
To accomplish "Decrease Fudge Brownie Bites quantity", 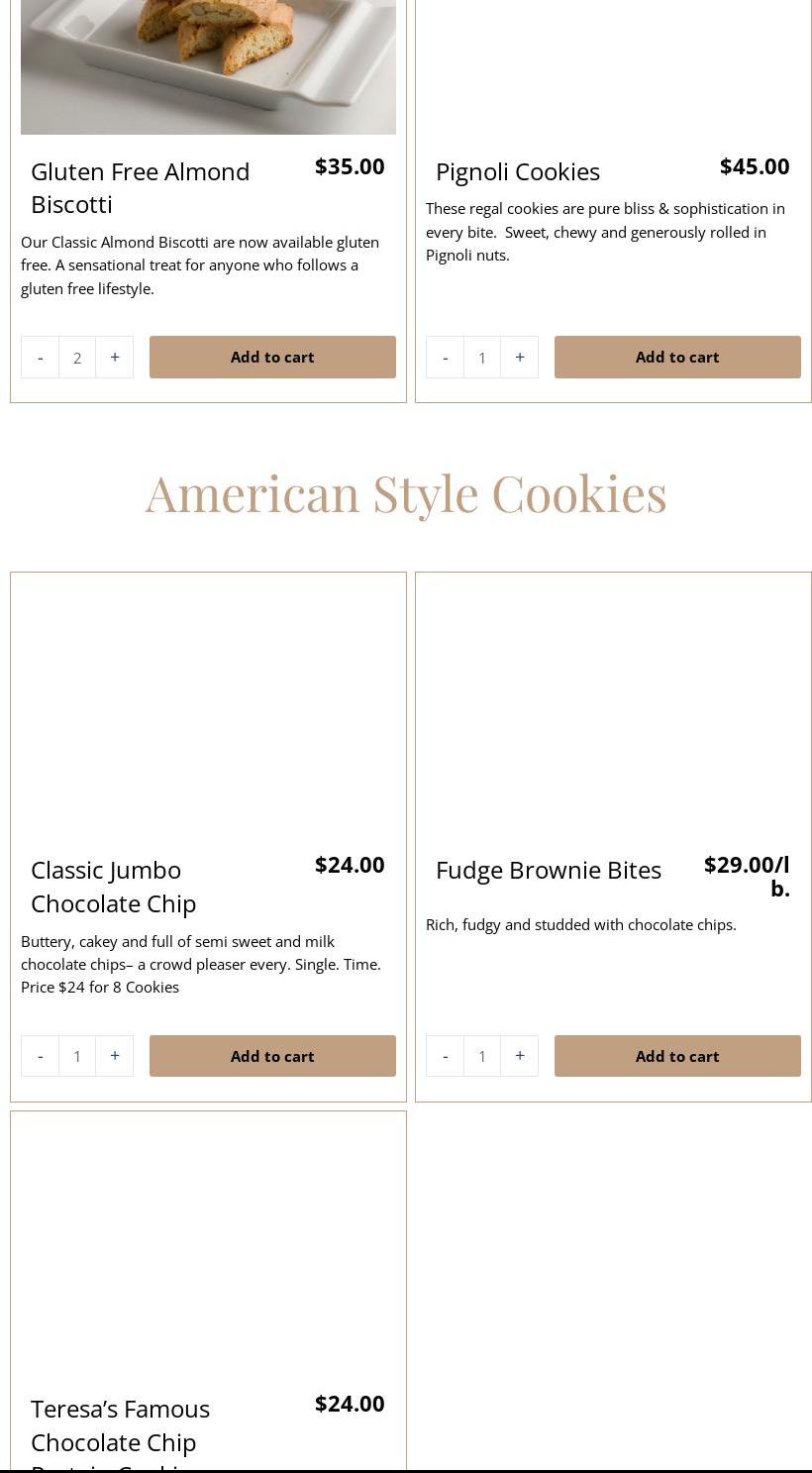I will 445,1056.
